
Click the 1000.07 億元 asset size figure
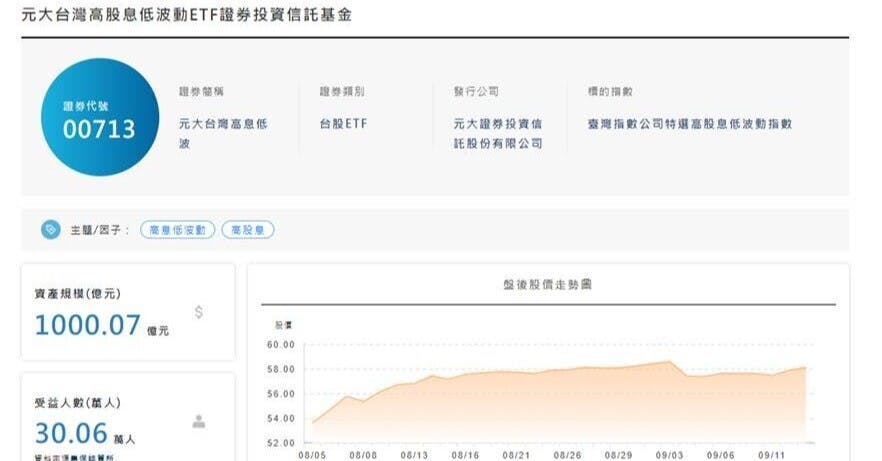pos(101,325)
